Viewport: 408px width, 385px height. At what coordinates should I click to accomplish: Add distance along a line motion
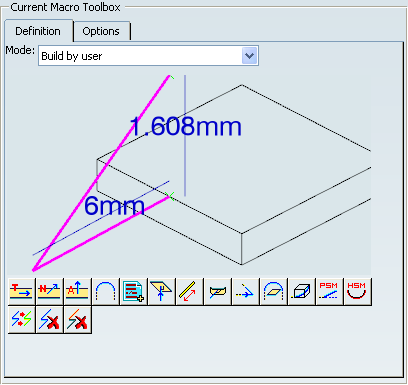point(190,292)
